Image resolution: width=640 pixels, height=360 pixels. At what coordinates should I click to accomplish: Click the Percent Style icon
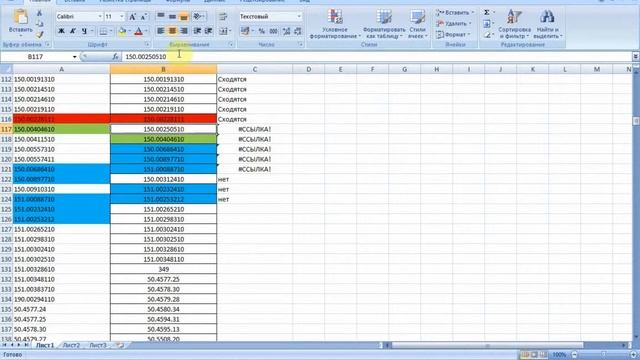(262, 31)
